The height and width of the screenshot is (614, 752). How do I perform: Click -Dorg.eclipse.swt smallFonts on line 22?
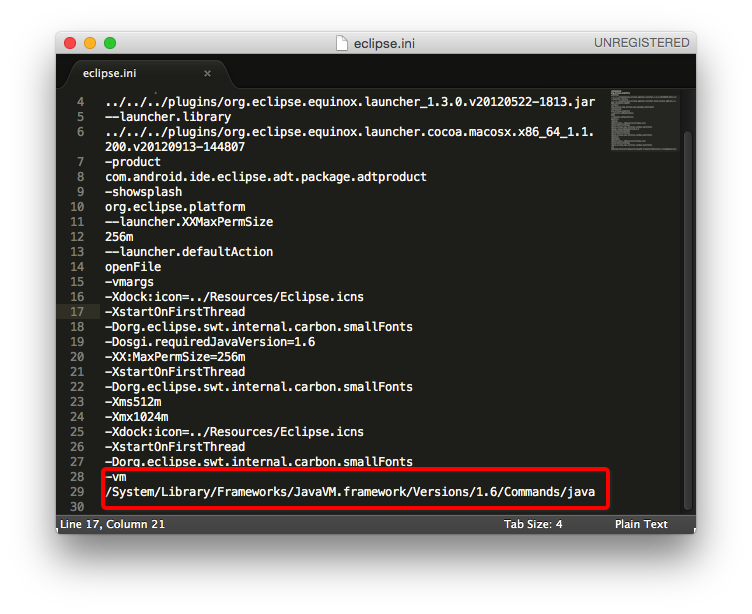coord(259,387)
